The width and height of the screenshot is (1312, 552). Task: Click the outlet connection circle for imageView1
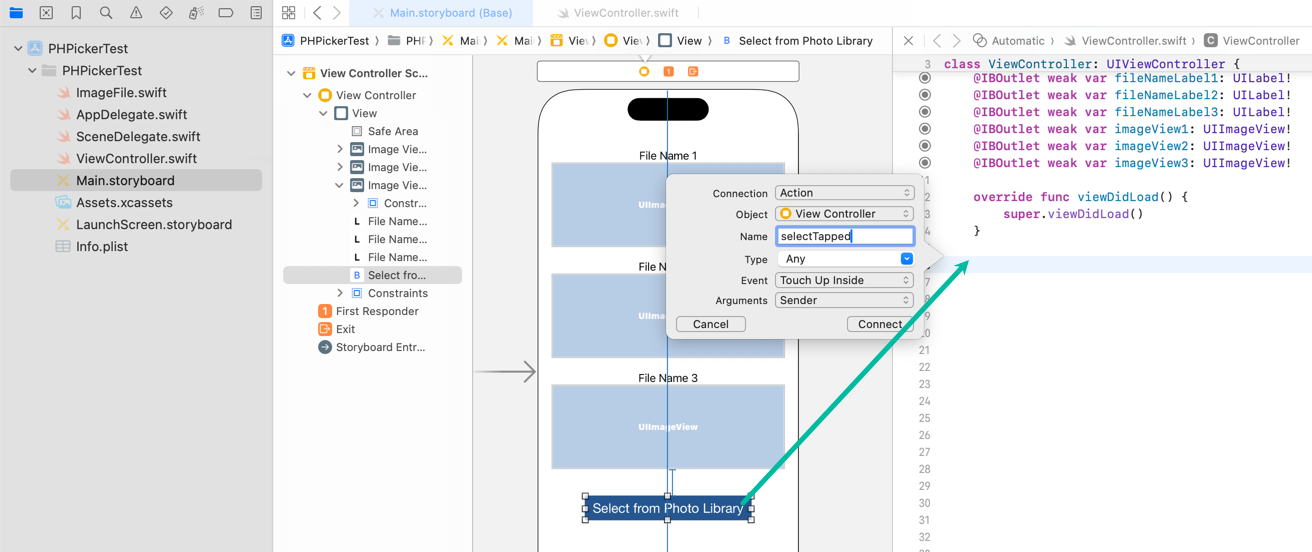point(925,129)
